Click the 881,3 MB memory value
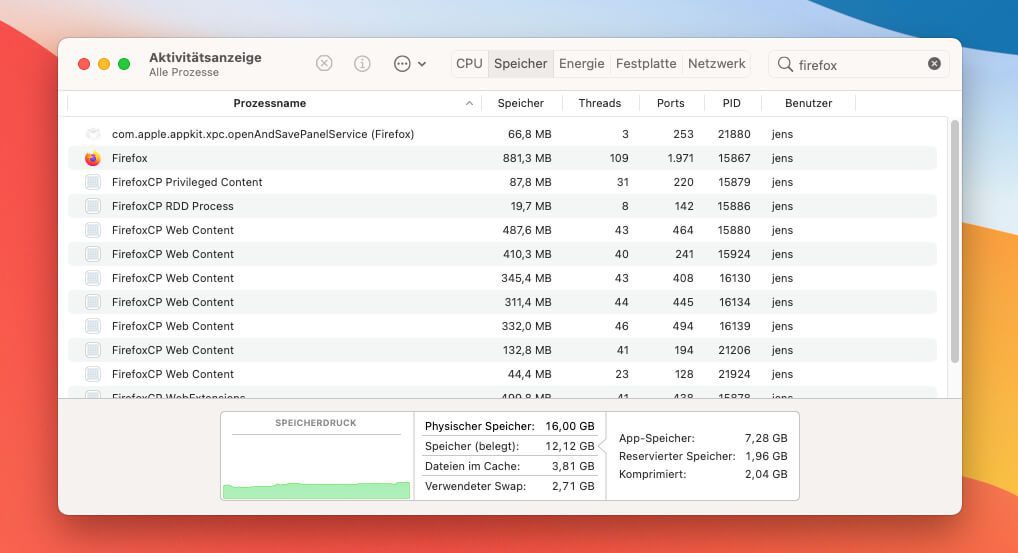The height and width of the screenshot is (553, 1018). tap(527, 158)
